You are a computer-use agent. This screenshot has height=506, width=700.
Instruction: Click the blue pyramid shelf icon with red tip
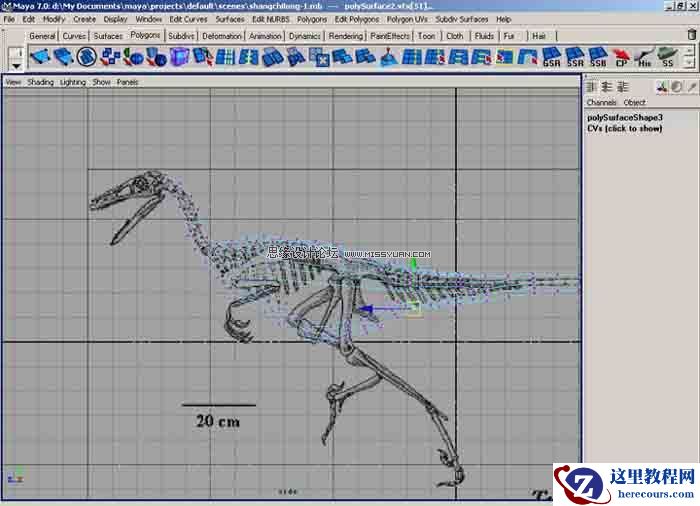pyautogui.click(x=389, y=58)
